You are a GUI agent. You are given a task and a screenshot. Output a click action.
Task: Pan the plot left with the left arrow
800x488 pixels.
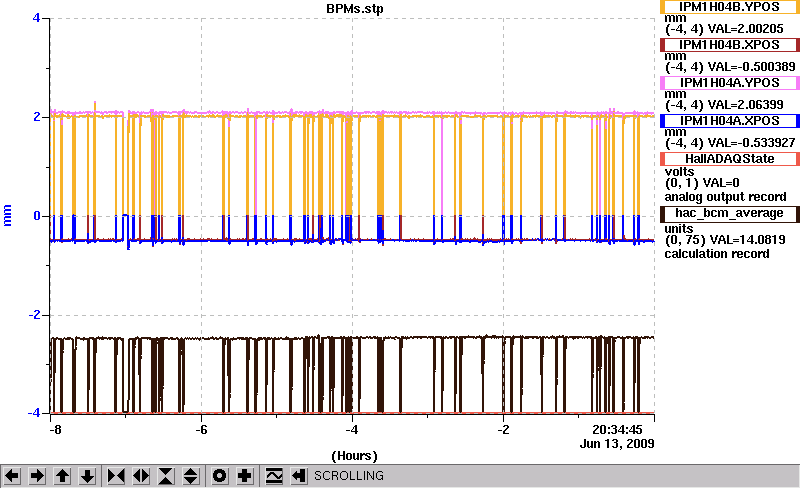pos(12,476)
